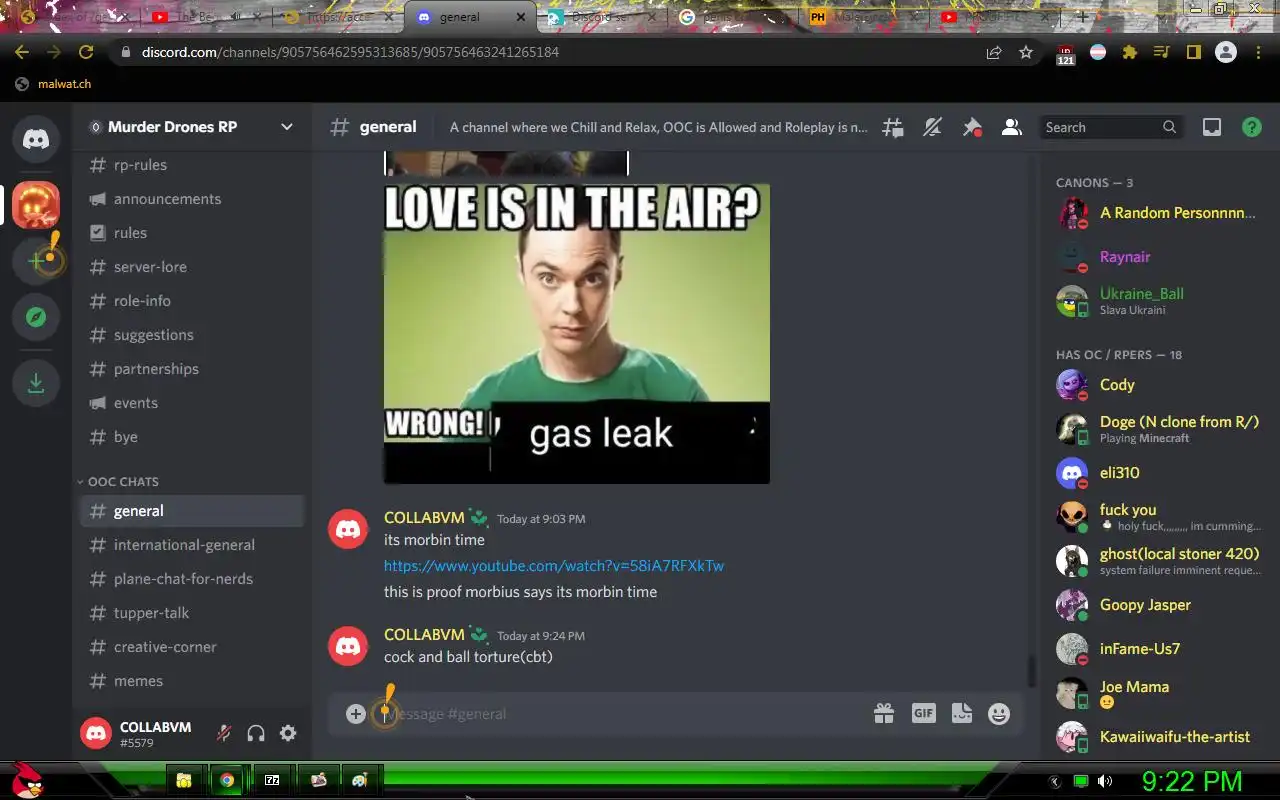The image size is (1280, 800).
Task: Open the server-lore channel
Action: pyautogui.click(x=192, y=267)
